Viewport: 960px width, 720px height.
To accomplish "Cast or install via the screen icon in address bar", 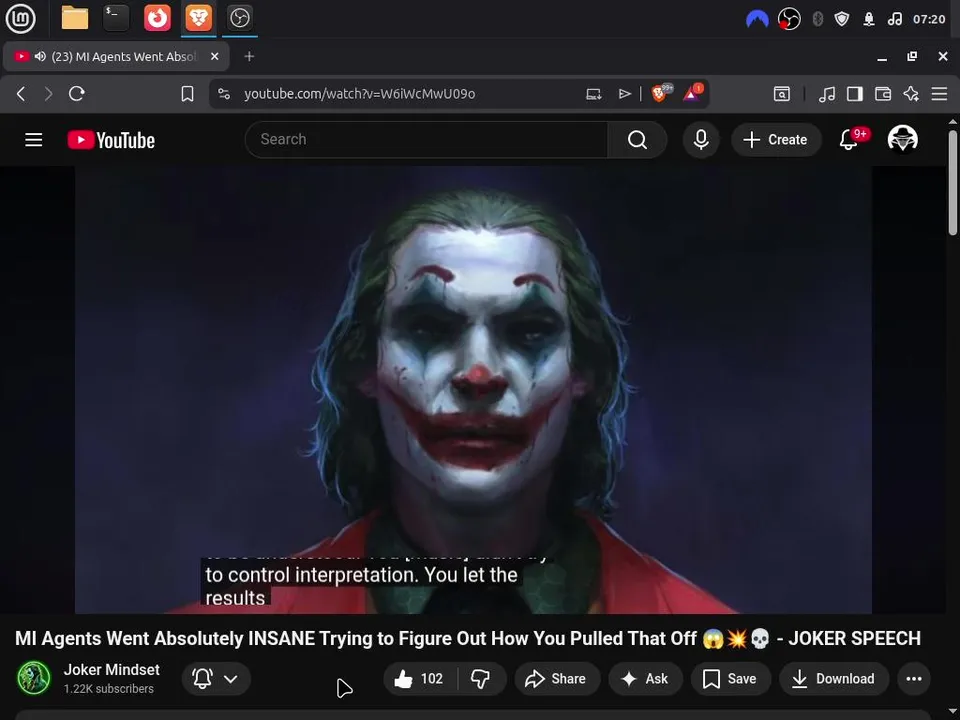I will [593, 94].
